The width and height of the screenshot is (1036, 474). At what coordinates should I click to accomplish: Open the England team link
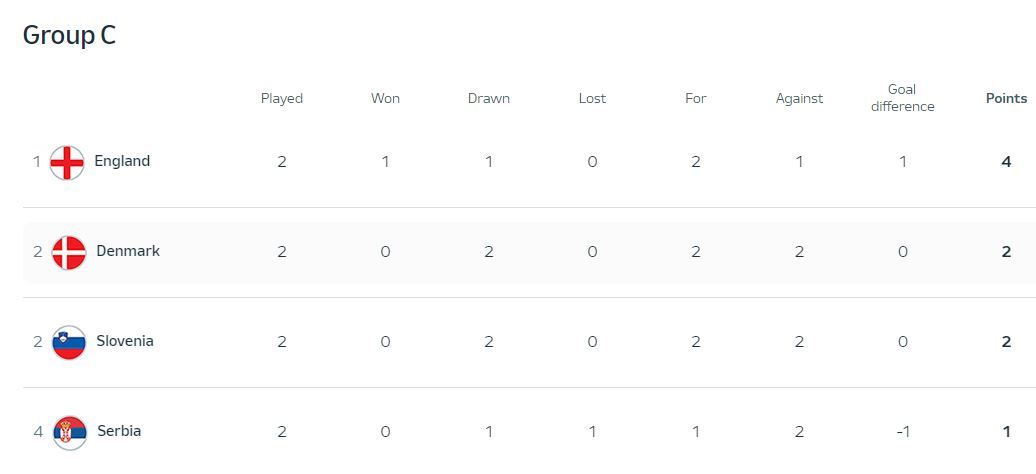122,161
